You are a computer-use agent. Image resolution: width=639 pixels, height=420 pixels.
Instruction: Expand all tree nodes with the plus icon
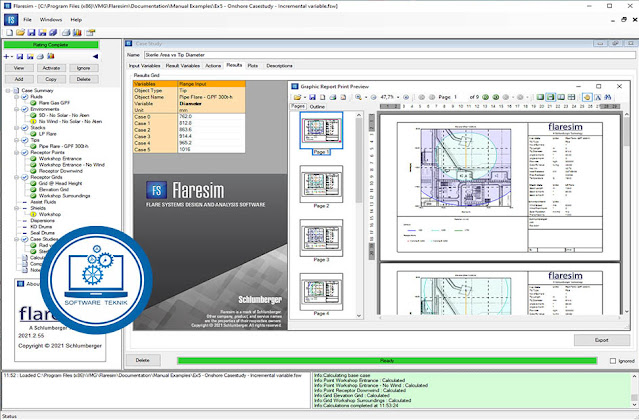pos(6,57)
